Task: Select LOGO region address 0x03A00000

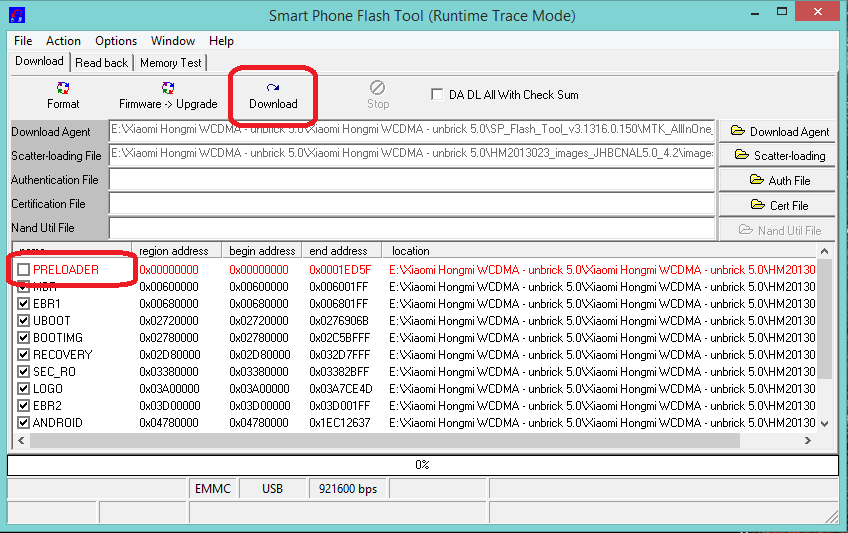Action: (x=169, y=388)
